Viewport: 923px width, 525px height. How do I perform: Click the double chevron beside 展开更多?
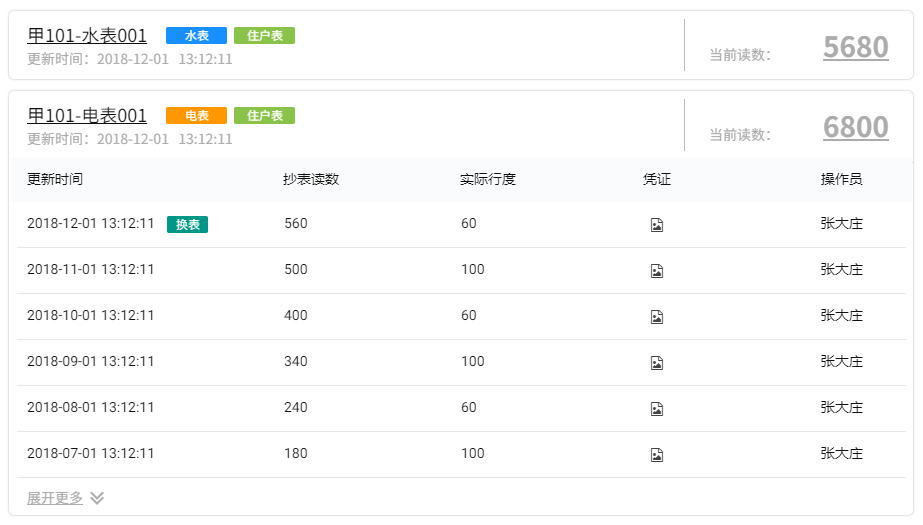[97, 498]
